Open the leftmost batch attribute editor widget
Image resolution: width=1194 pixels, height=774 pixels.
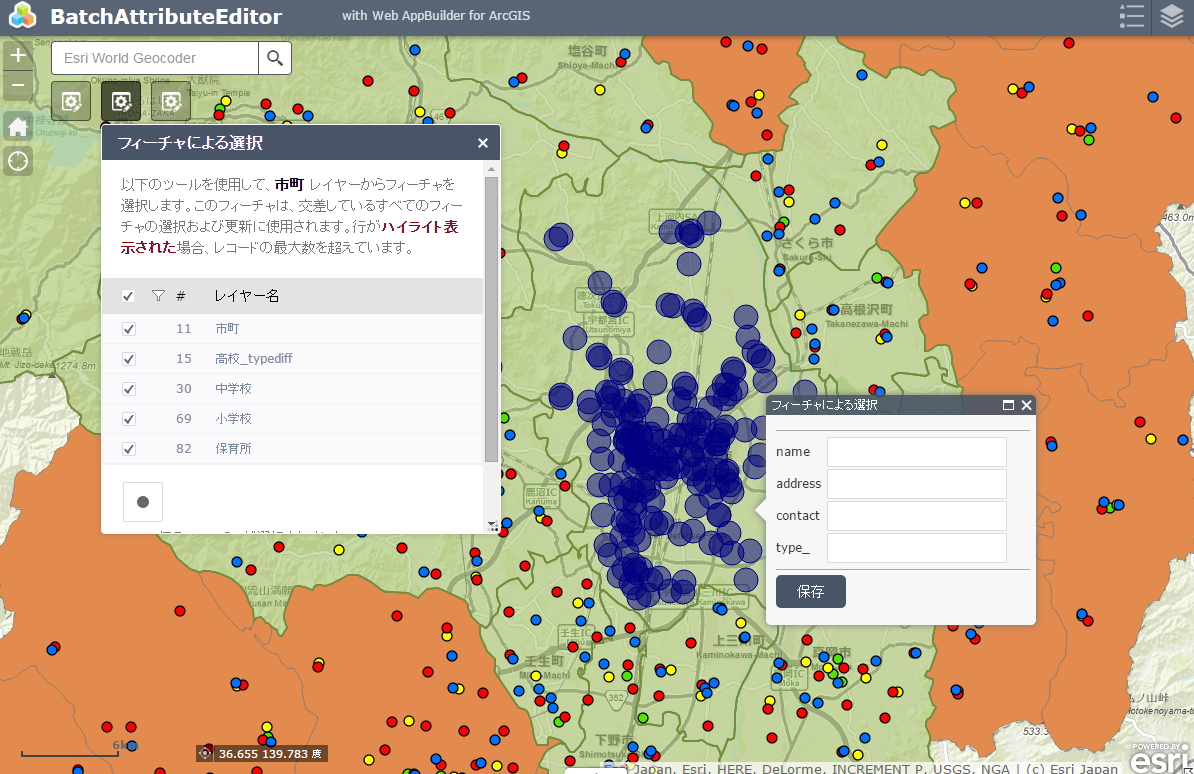pyautogui.click(x=71, y=101)
